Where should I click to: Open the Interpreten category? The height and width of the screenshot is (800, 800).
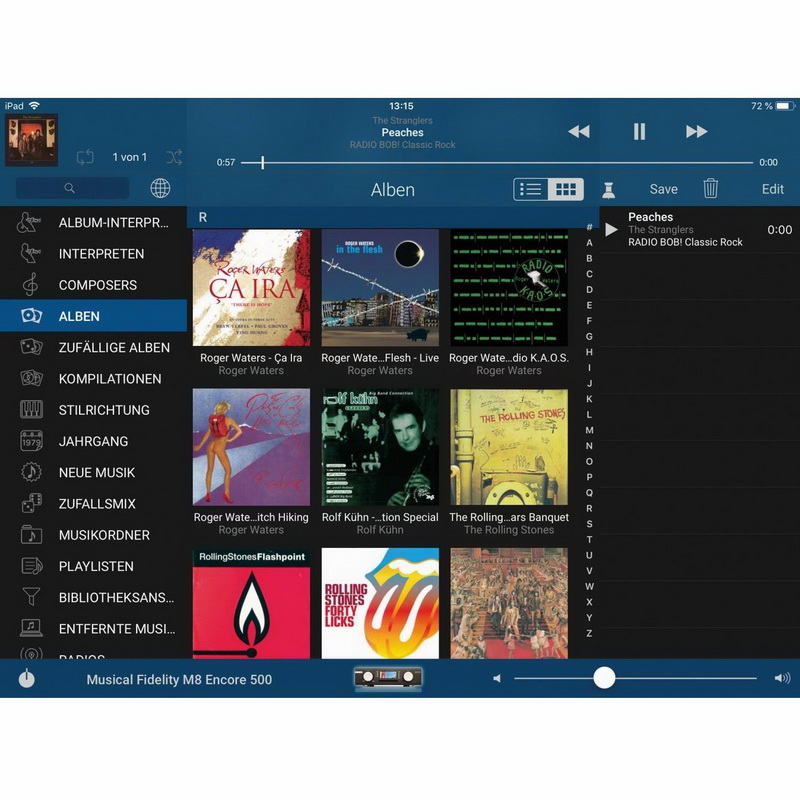(x=93, y=254)
